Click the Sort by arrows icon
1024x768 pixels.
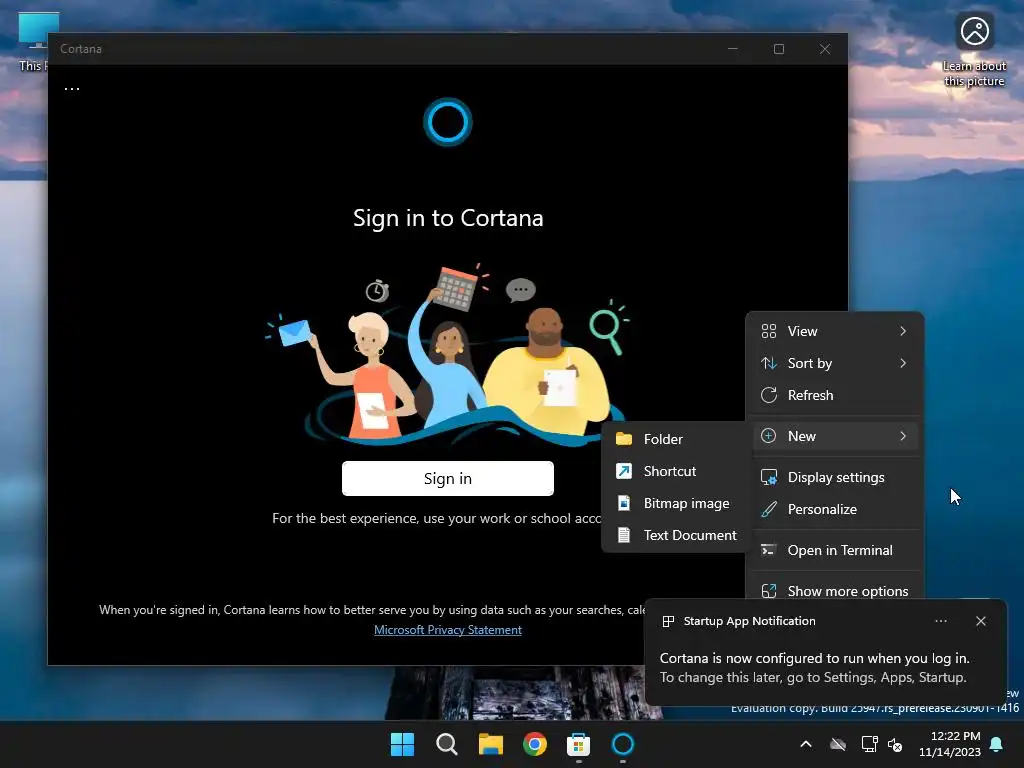point(769,363)
